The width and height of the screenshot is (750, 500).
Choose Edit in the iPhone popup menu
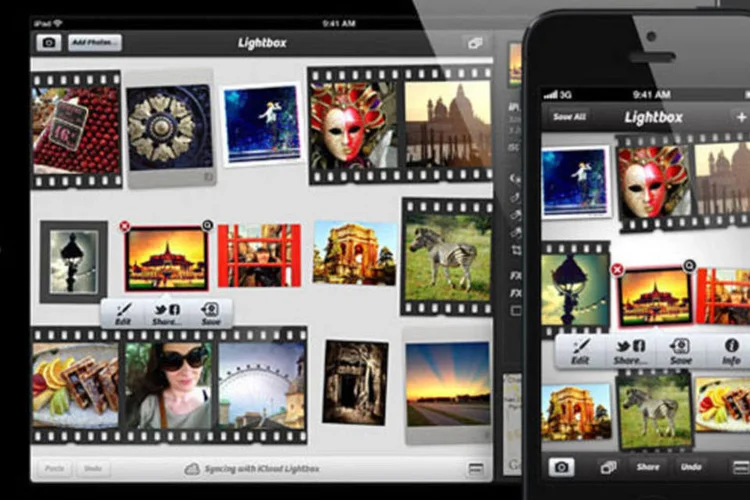[580, 352]
